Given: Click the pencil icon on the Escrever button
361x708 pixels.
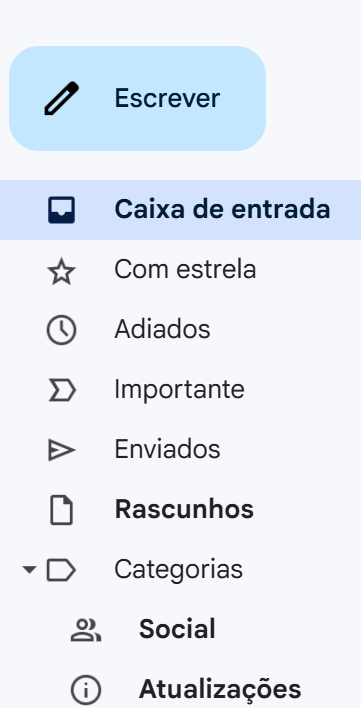Looking at the screenshot, I should [x=61, y=98].
